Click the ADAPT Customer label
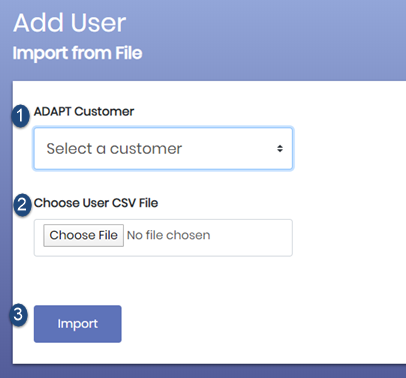This screenshot has height=378, width=406. coord(84,111)
